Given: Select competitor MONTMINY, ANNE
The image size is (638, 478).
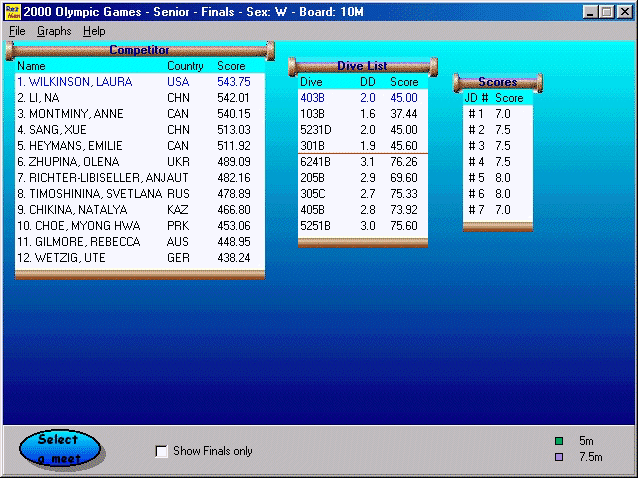Looking at the screenshot, I should (140, 113).
